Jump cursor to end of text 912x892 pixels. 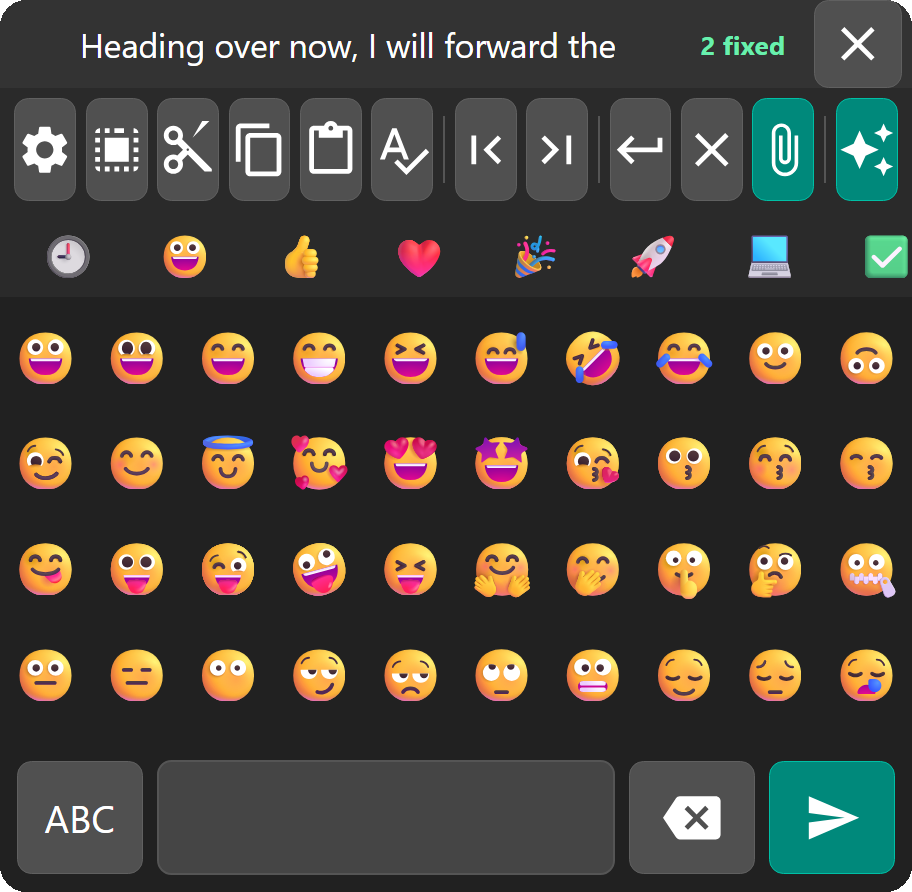pos(557,149)
